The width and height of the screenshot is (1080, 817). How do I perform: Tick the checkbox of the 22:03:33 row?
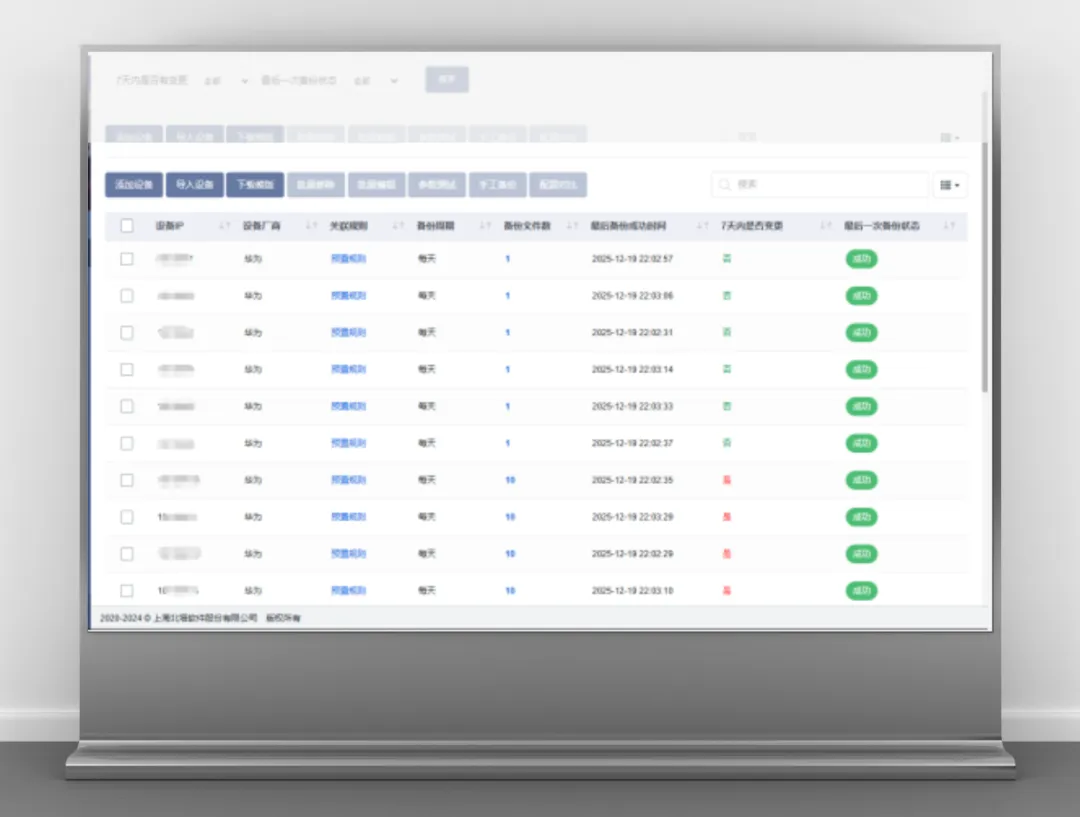coord(127,406)
